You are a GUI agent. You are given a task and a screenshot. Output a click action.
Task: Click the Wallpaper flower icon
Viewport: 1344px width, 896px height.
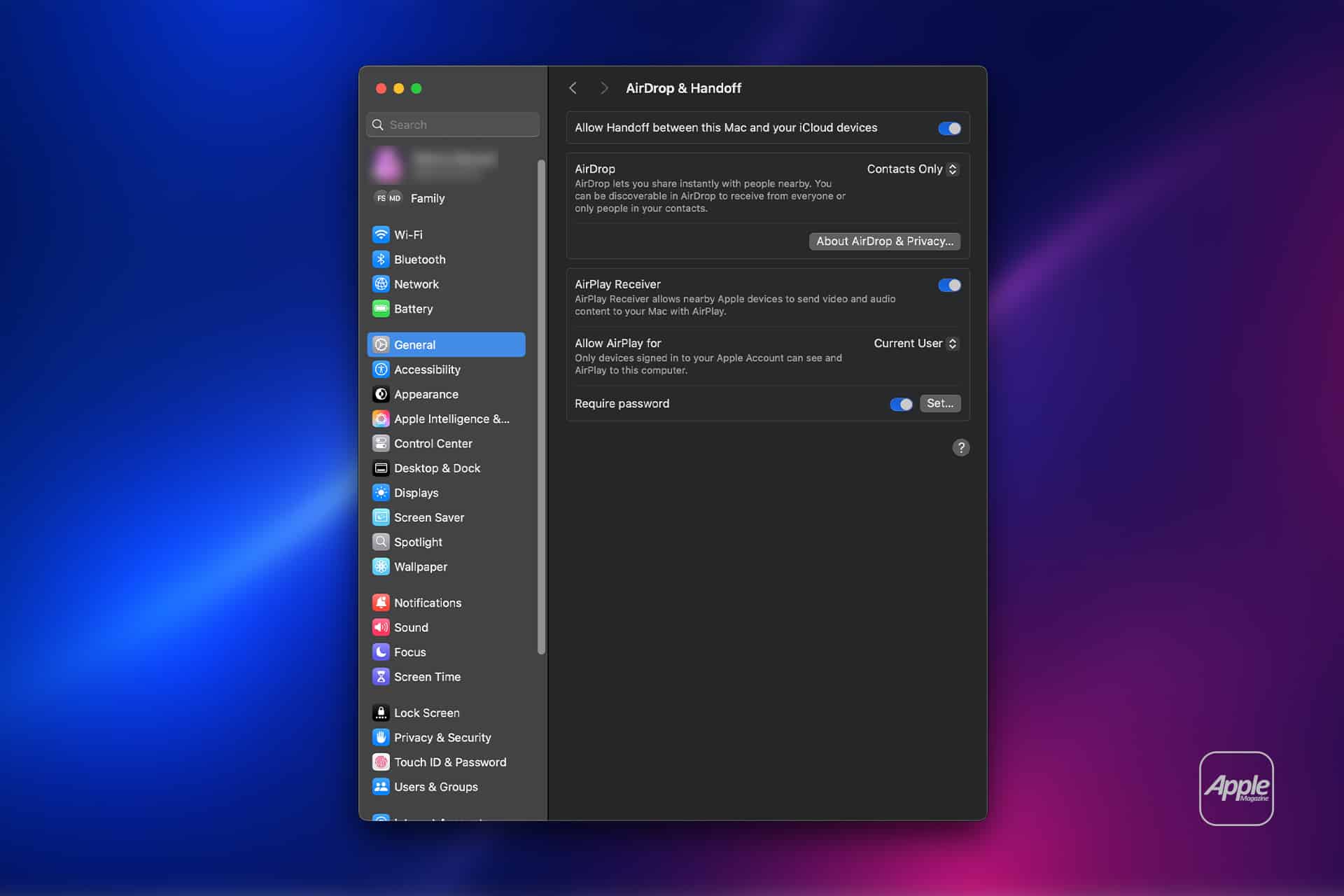[381, 567]
